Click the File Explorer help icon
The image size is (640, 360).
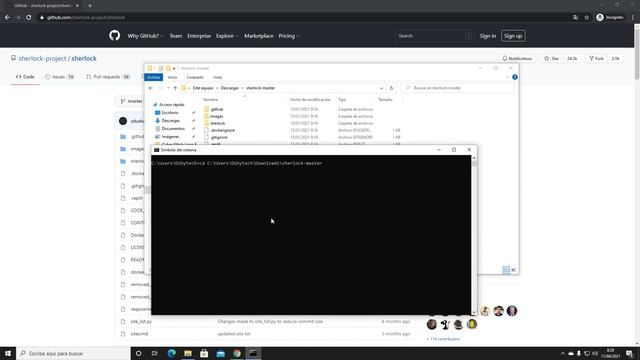click(x=515, y=77)
